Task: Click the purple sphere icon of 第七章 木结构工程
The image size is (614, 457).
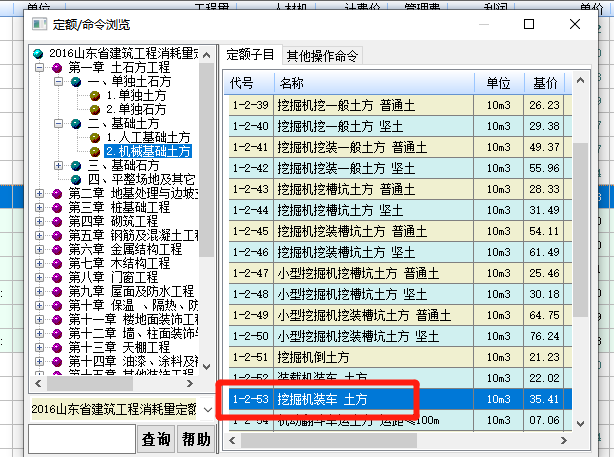Action: point(57,264)
